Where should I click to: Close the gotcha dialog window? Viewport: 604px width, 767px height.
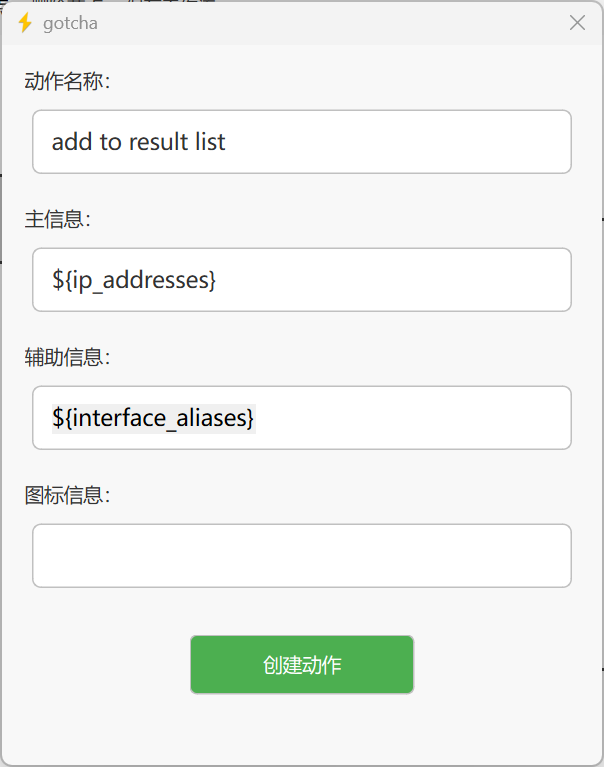(x=577, y=23)
